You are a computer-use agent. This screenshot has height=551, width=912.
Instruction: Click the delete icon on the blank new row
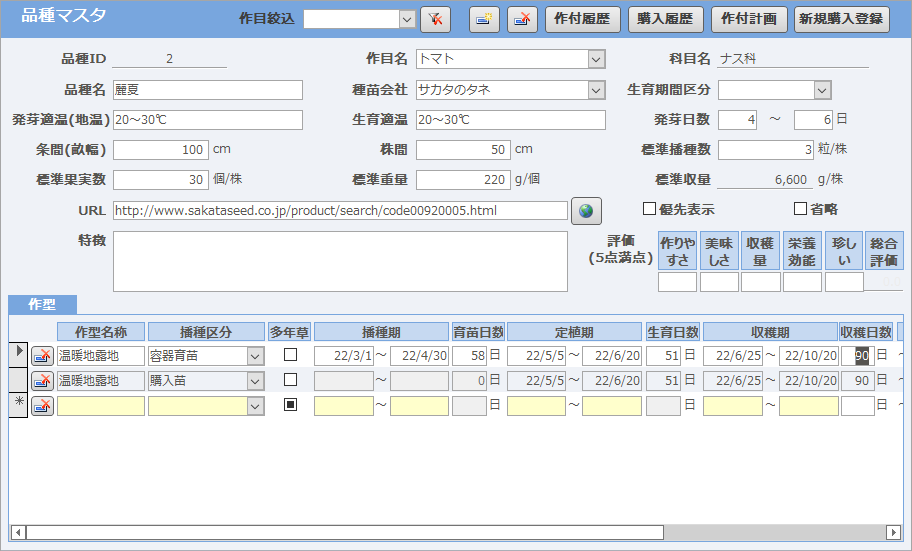coord(42,405)
